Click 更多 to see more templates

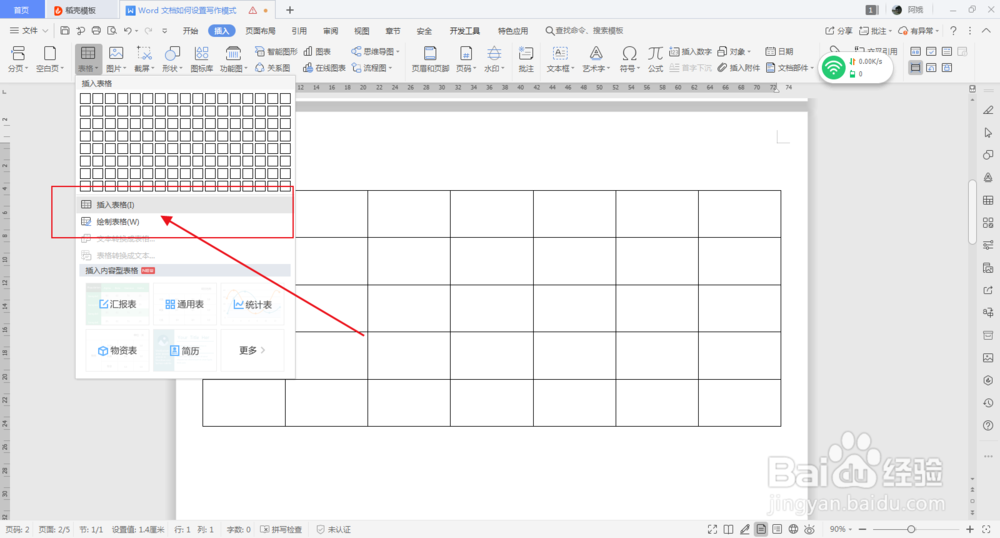point(253,351)
